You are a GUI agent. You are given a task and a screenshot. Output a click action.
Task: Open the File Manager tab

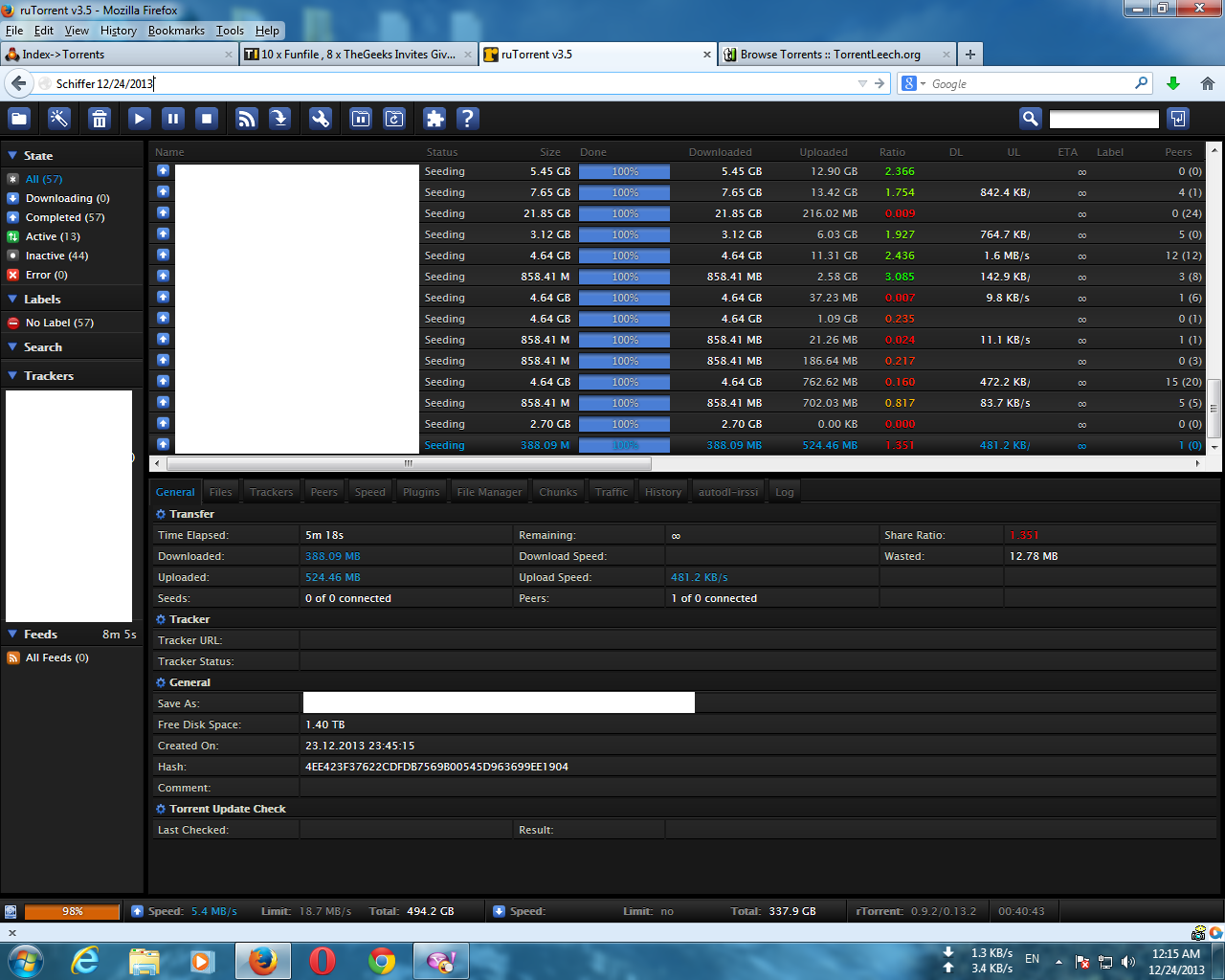490,492
